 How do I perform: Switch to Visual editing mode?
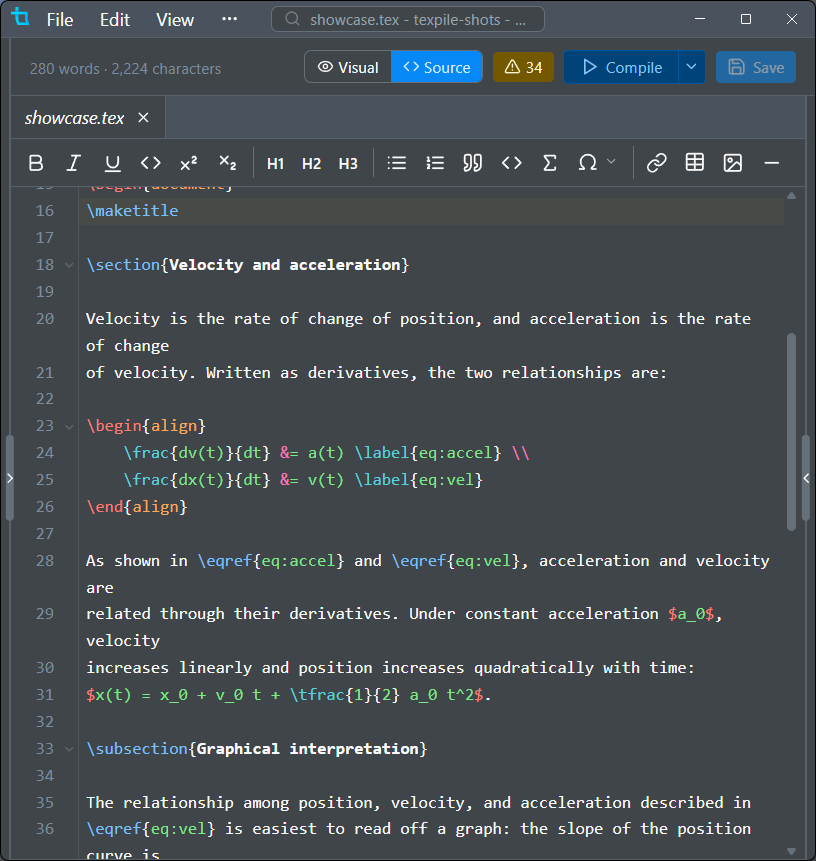348,68
